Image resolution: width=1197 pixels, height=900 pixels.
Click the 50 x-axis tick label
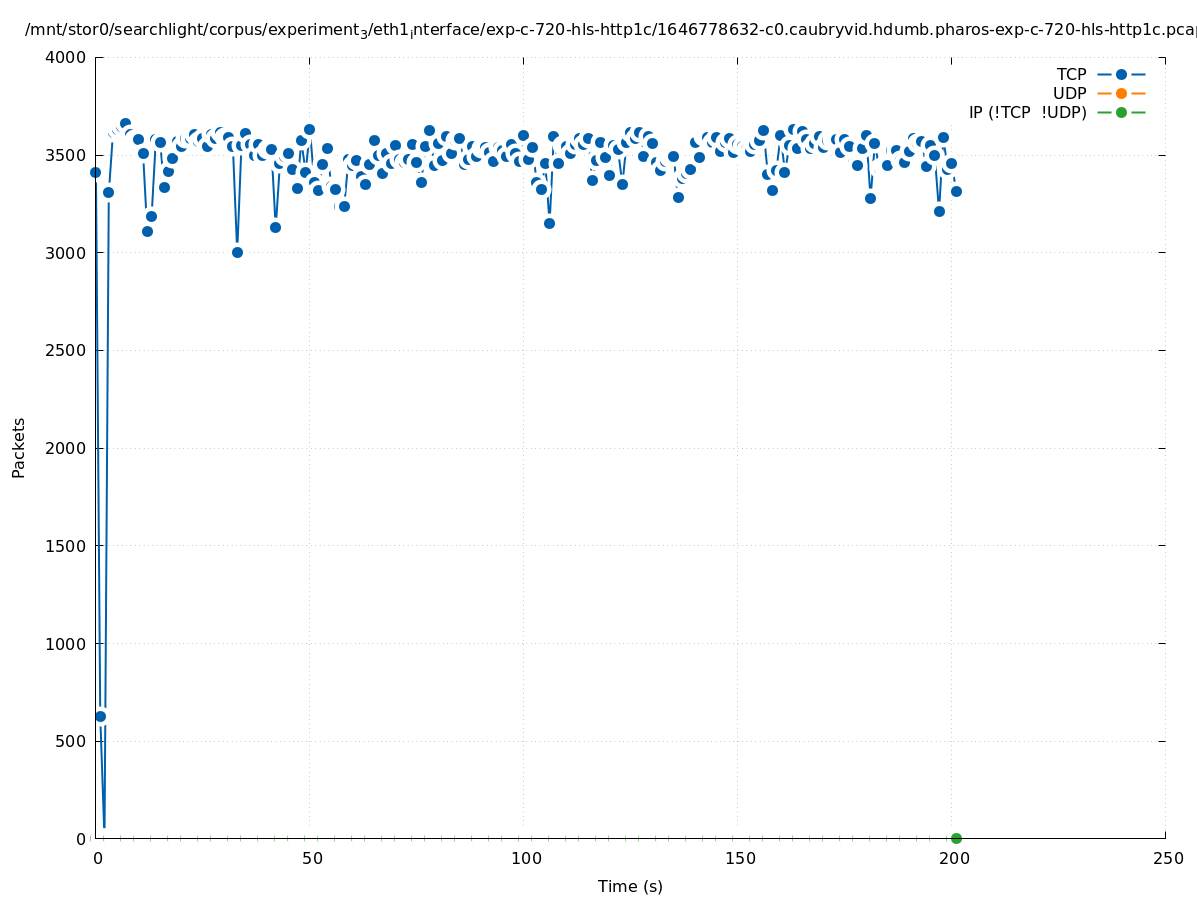[312, 858]
